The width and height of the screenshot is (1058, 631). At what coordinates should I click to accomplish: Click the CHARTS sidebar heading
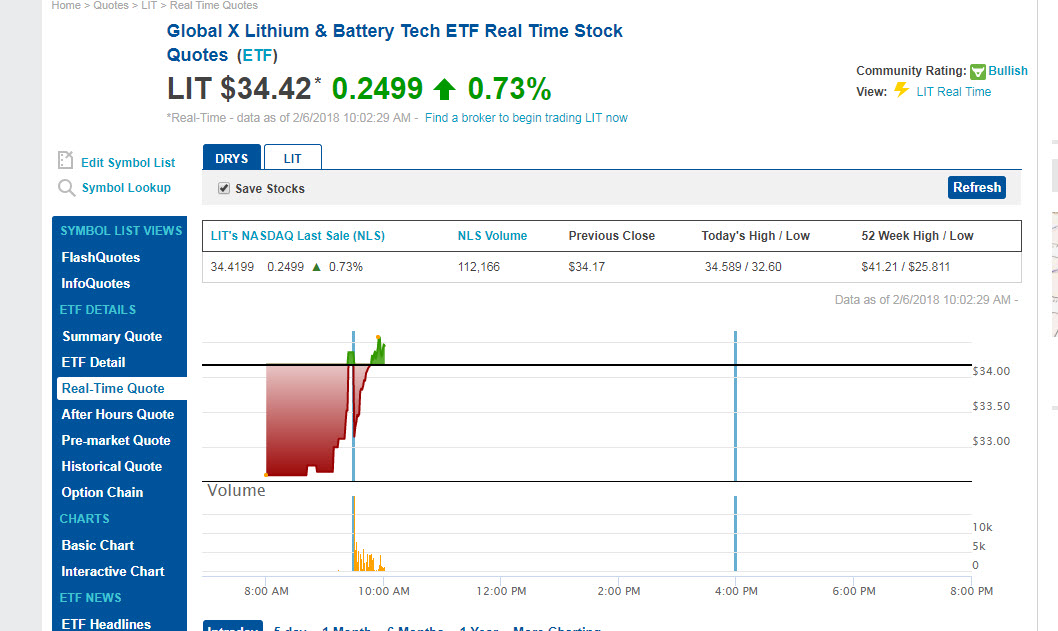coord(84,519)
